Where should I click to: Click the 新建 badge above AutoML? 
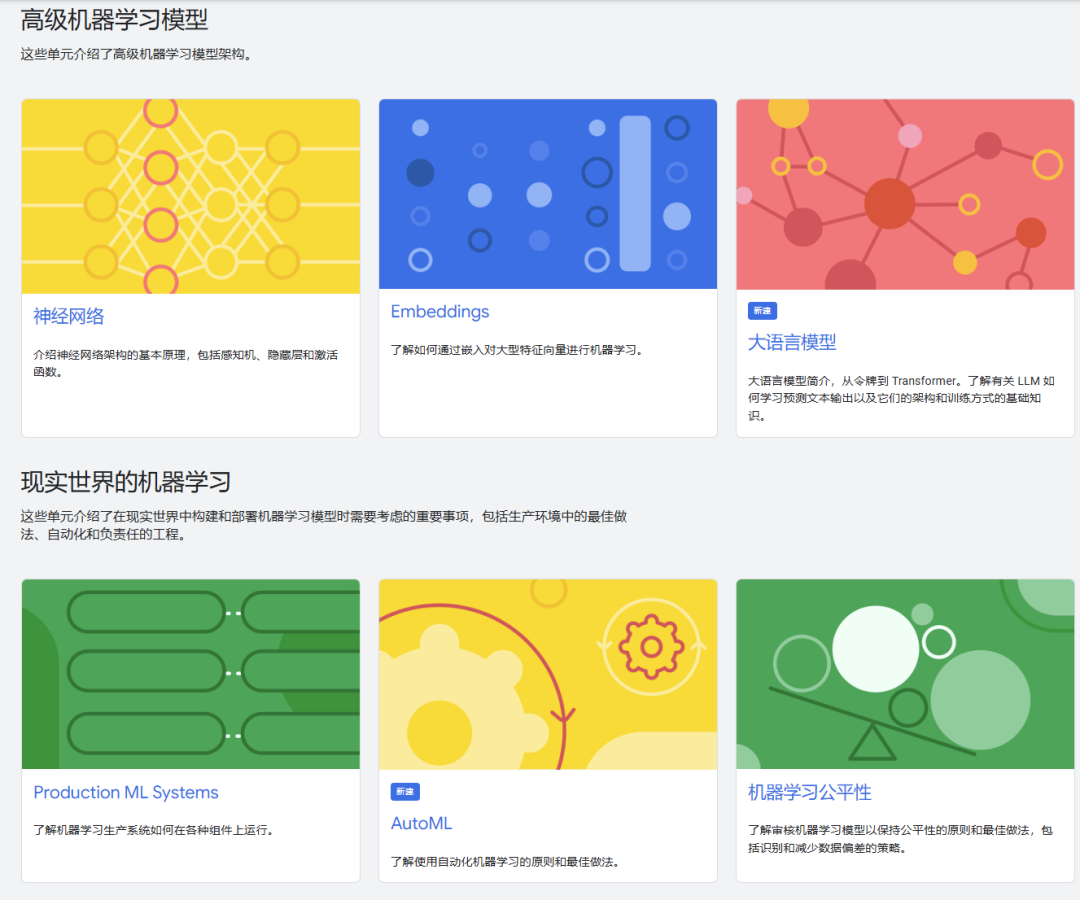click(405, 792)
